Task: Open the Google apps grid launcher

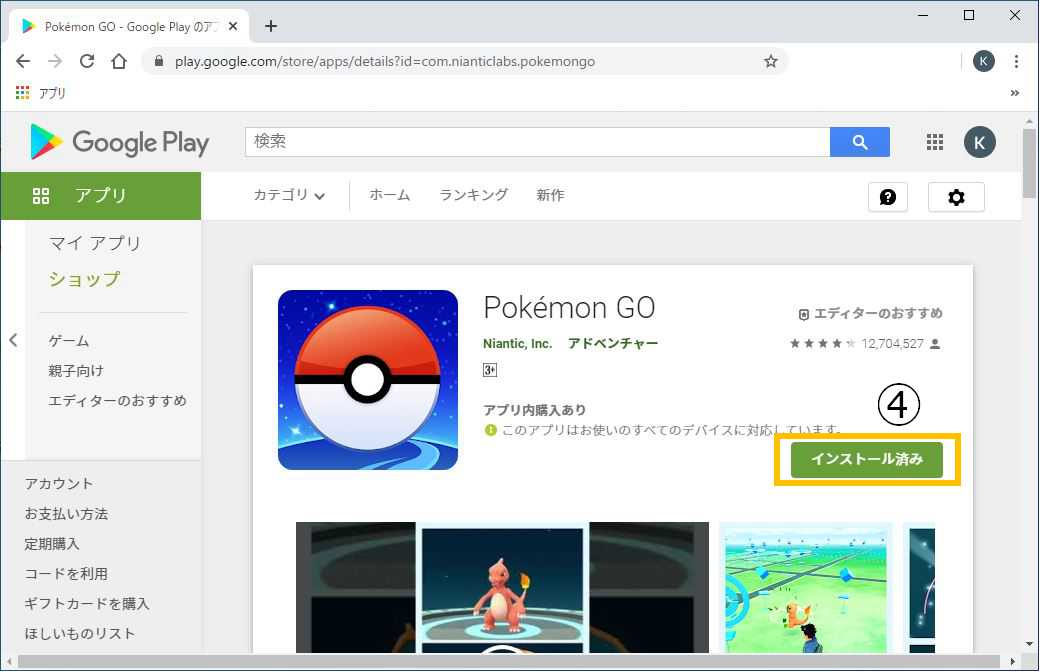Action: 935,142
